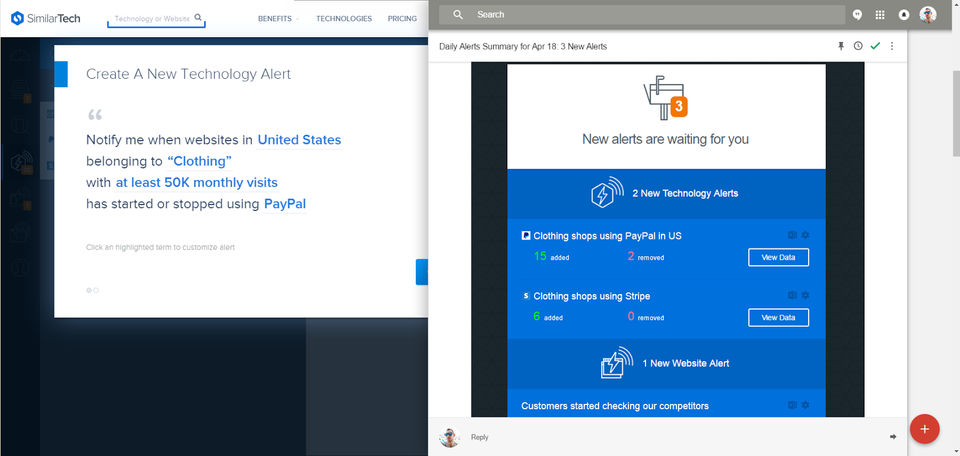
Task: Click the search magnifier in SimilarTech field
Action: tap(198, 18)
